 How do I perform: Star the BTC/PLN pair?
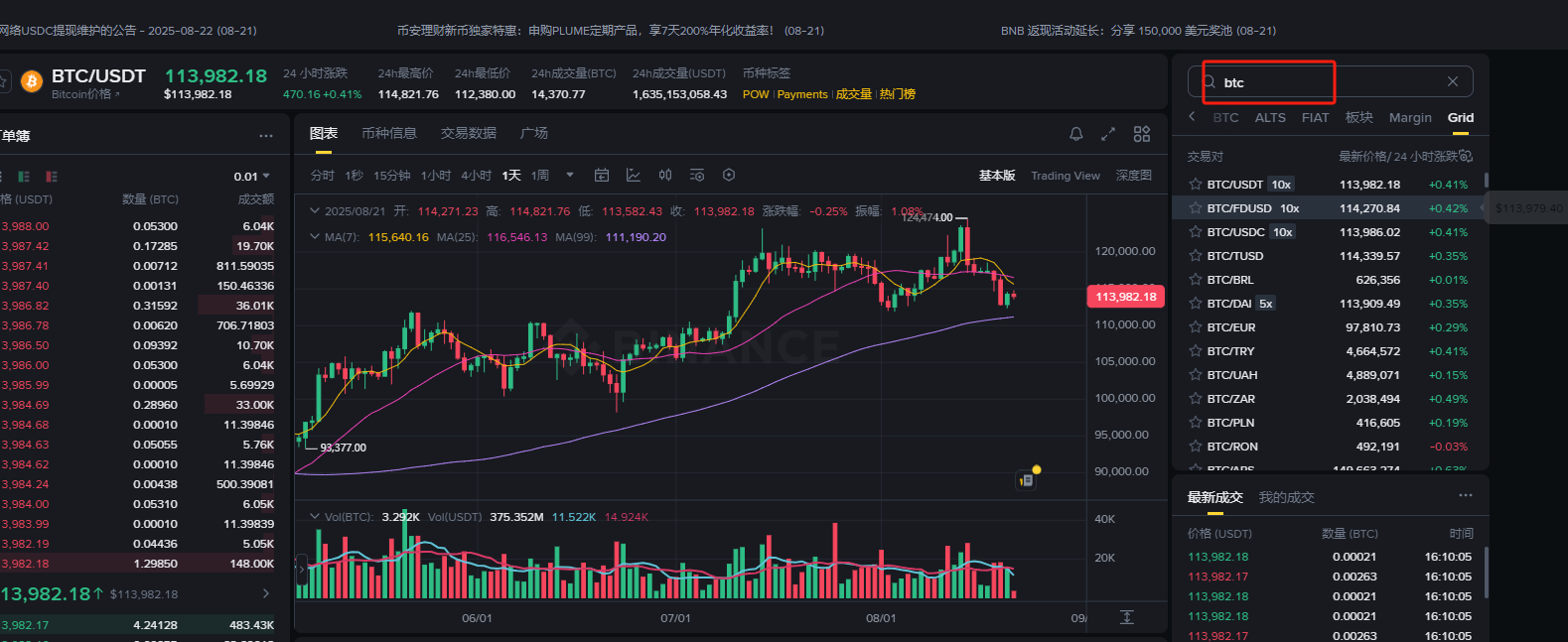pyautogui.click(x=1196, y=423)
